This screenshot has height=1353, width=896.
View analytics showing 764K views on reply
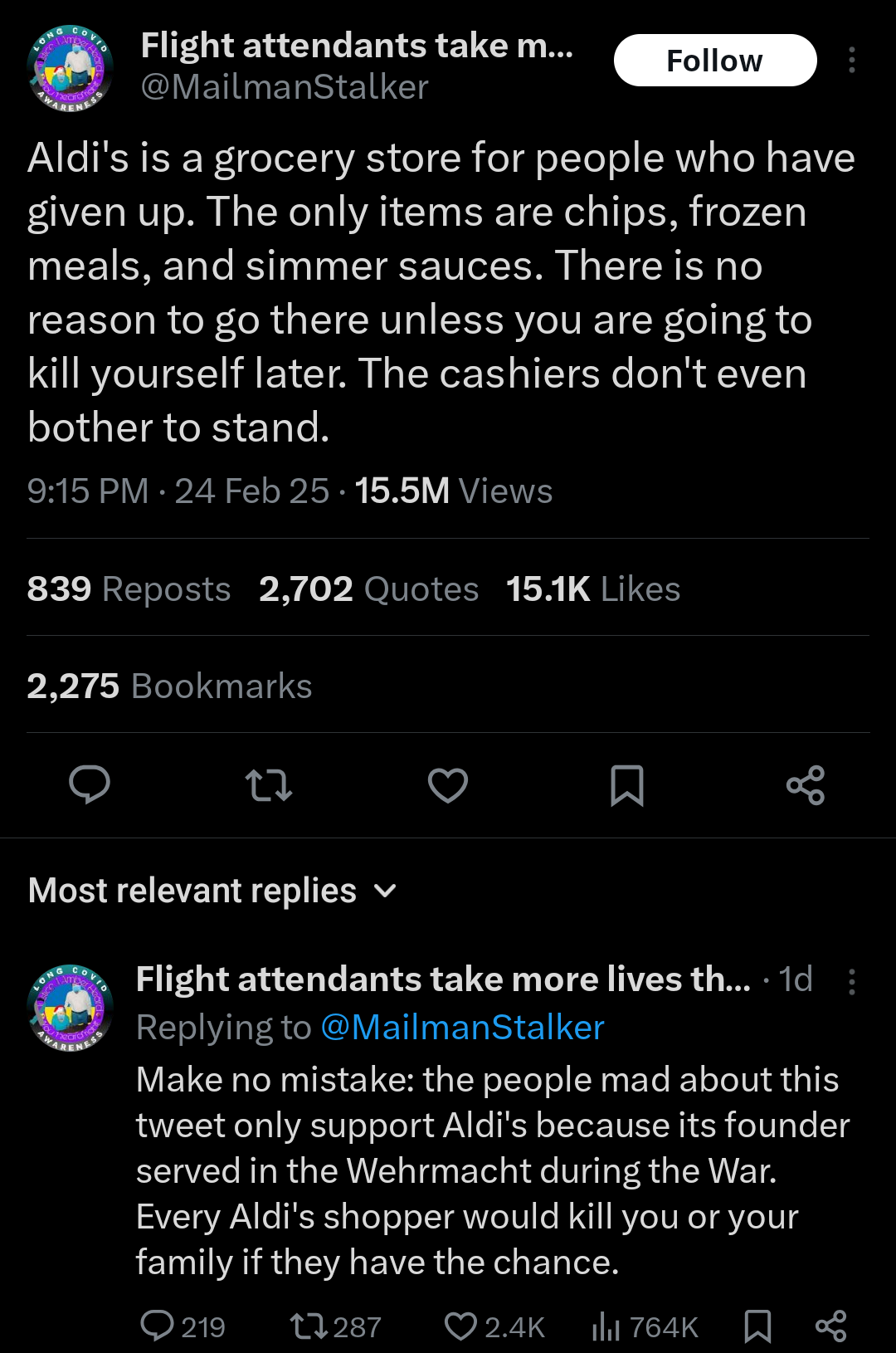[606, 1326]
